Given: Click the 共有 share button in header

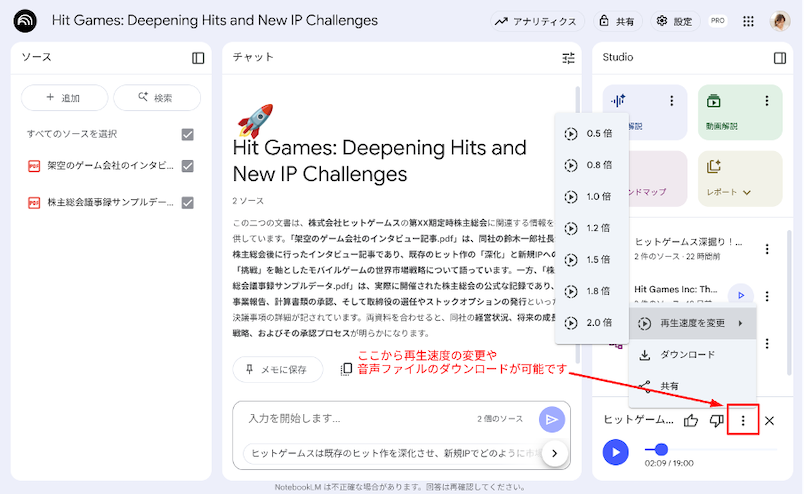Looking at the screenshot, I should 617,21.
